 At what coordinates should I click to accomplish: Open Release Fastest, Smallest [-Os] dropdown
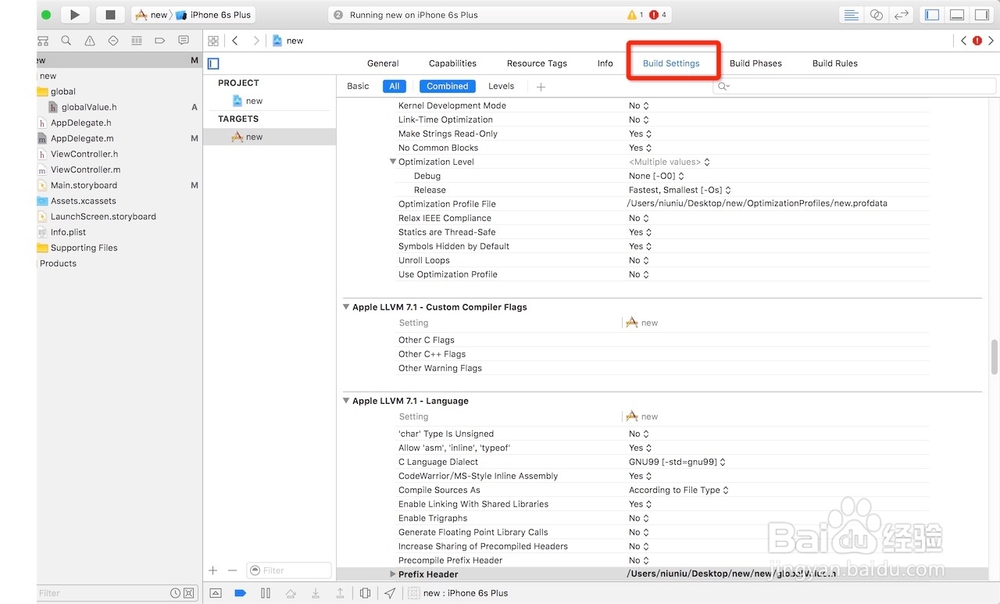(680, 189)
